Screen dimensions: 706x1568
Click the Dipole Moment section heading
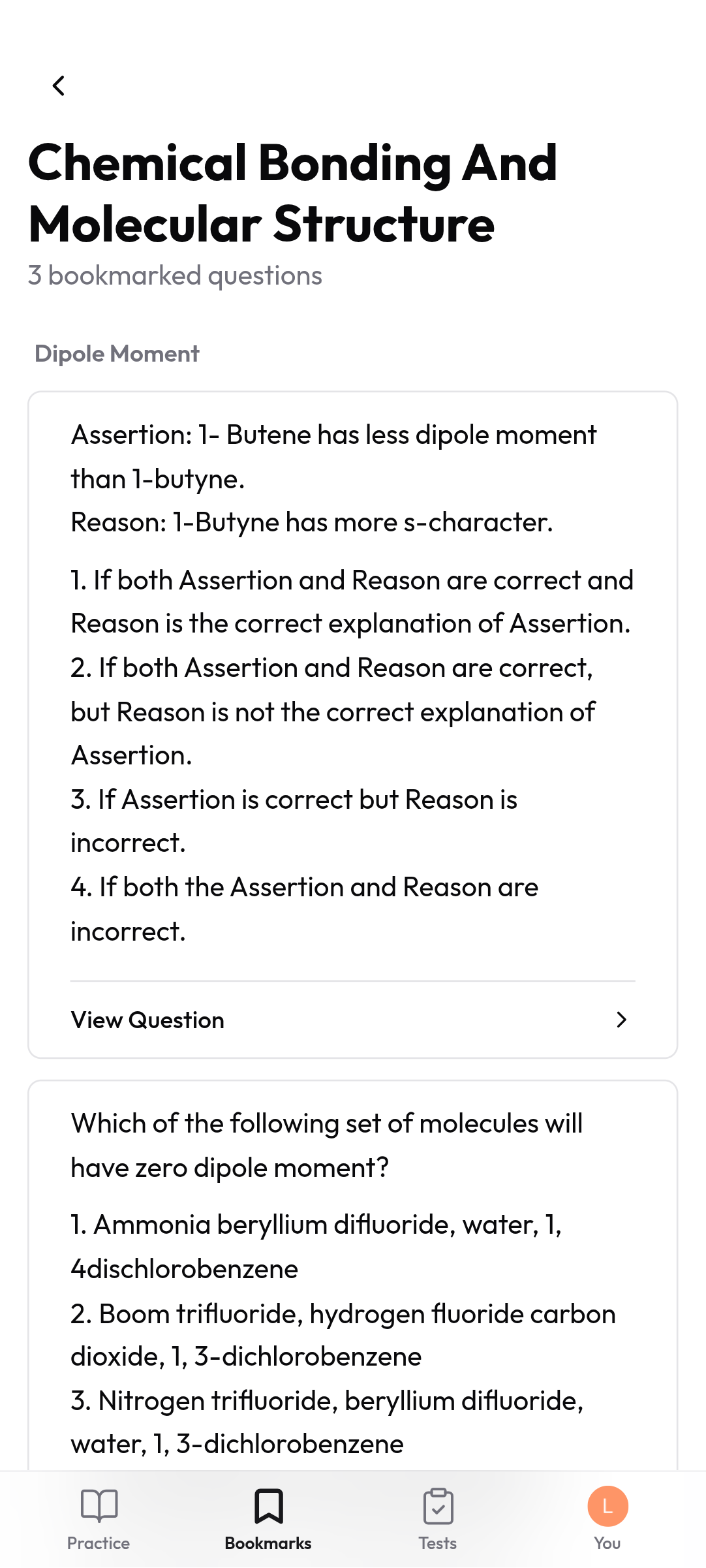(117, 353)
